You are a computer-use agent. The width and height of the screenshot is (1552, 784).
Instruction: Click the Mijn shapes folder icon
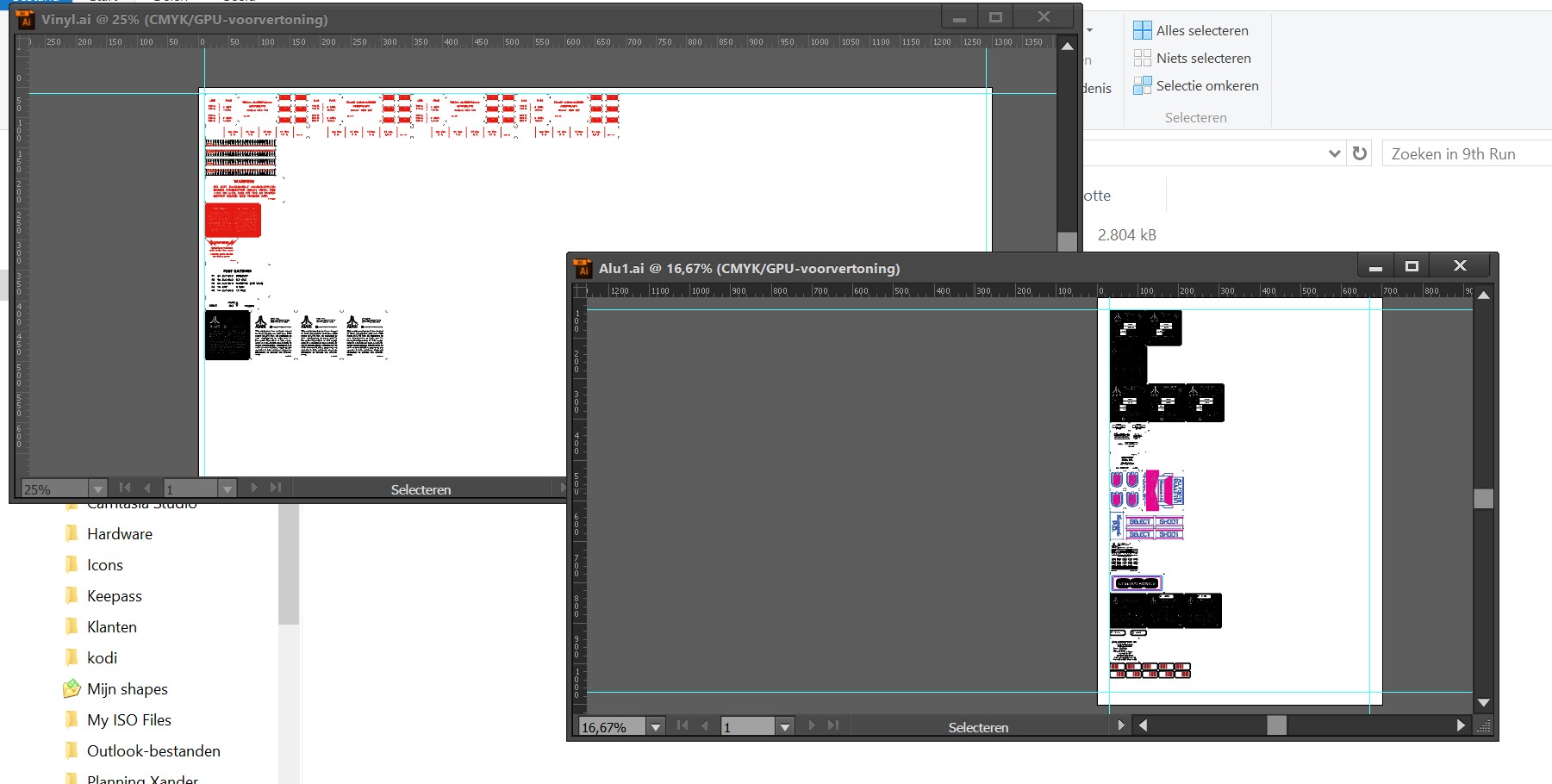coord(72,688)
